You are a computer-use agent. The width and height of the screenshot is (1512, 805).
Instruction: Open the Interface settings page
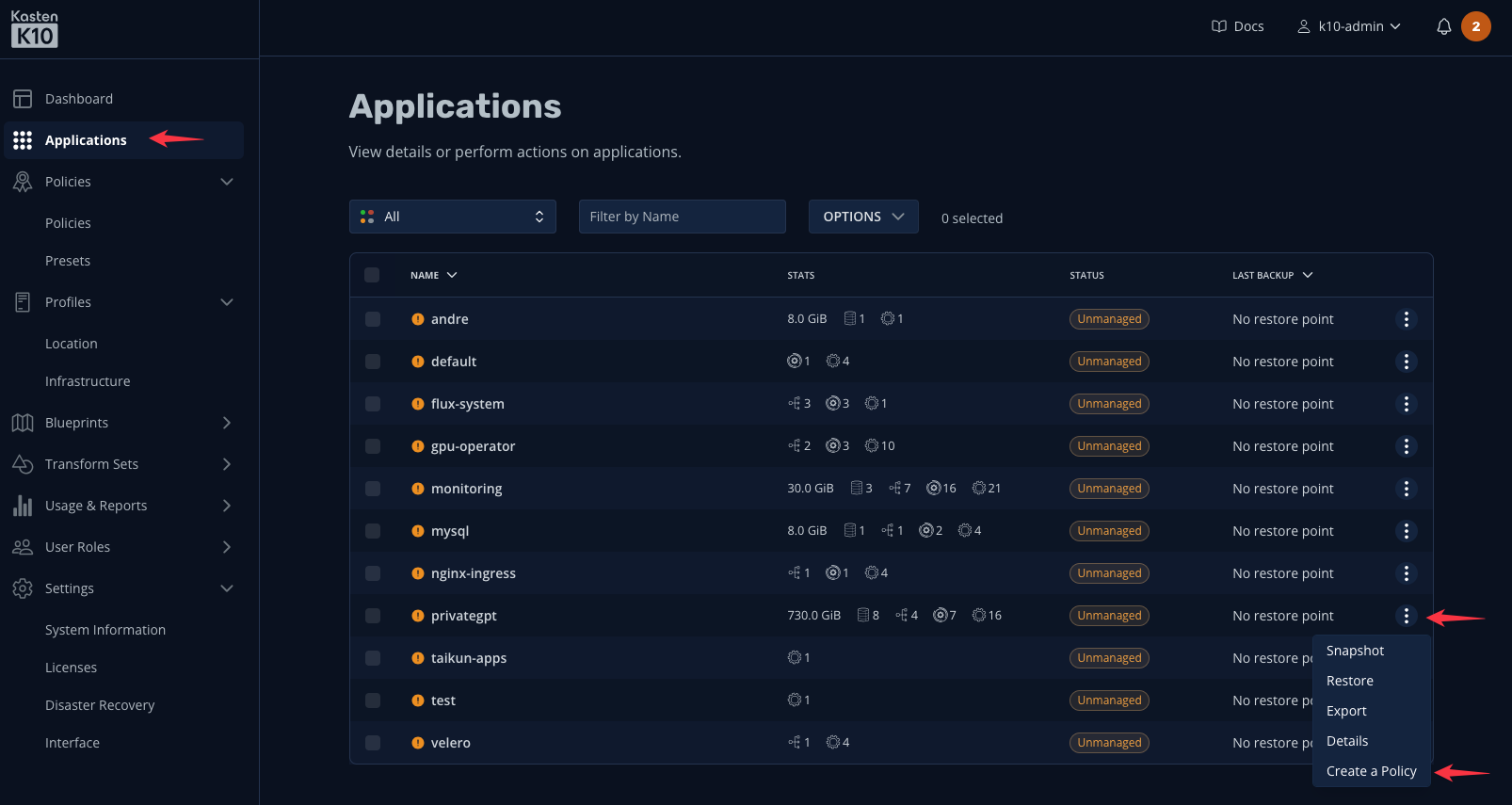(x=72, y=743)
